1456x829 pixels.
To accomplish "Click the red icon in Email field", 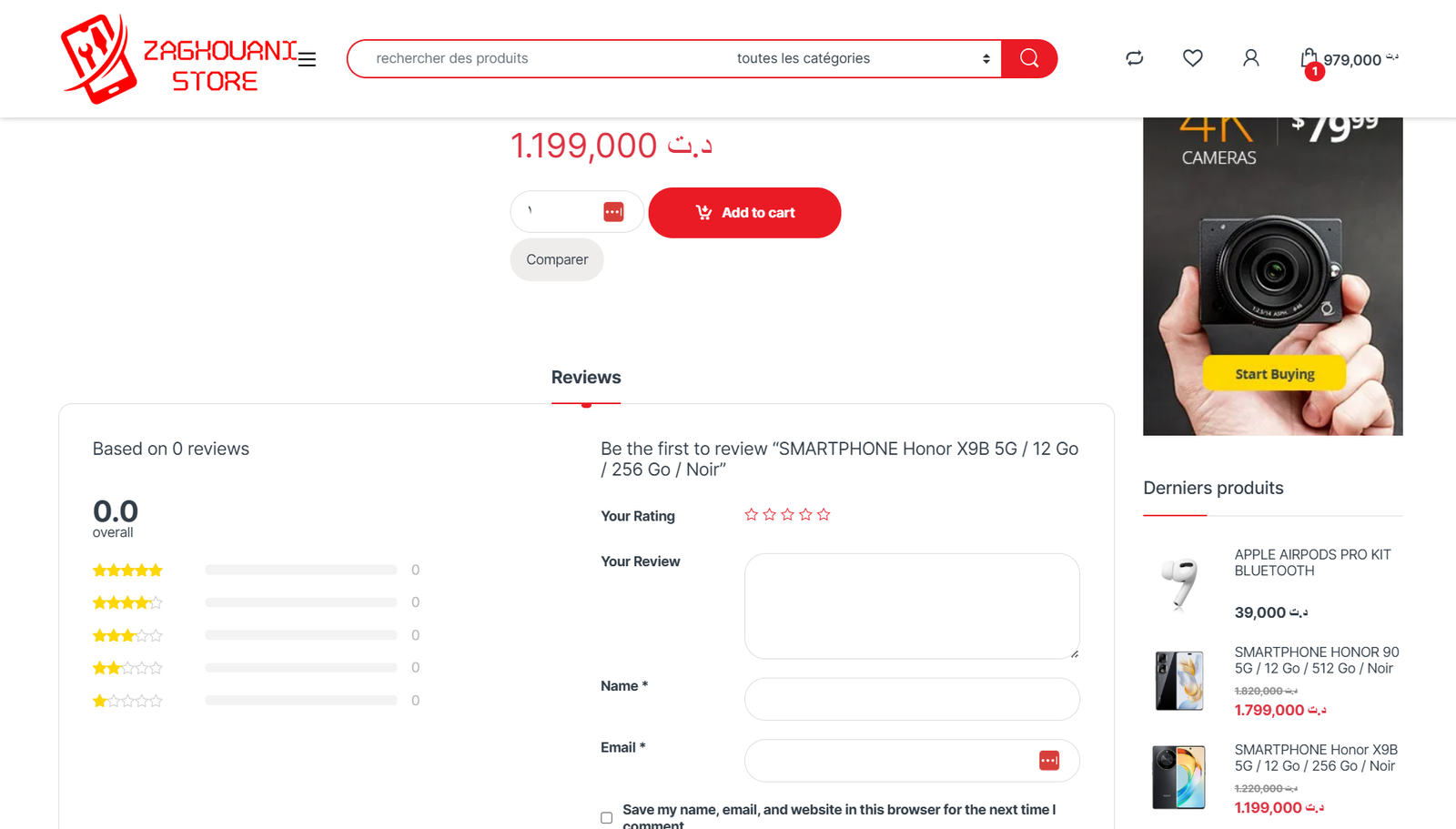I will [1048, 761].
